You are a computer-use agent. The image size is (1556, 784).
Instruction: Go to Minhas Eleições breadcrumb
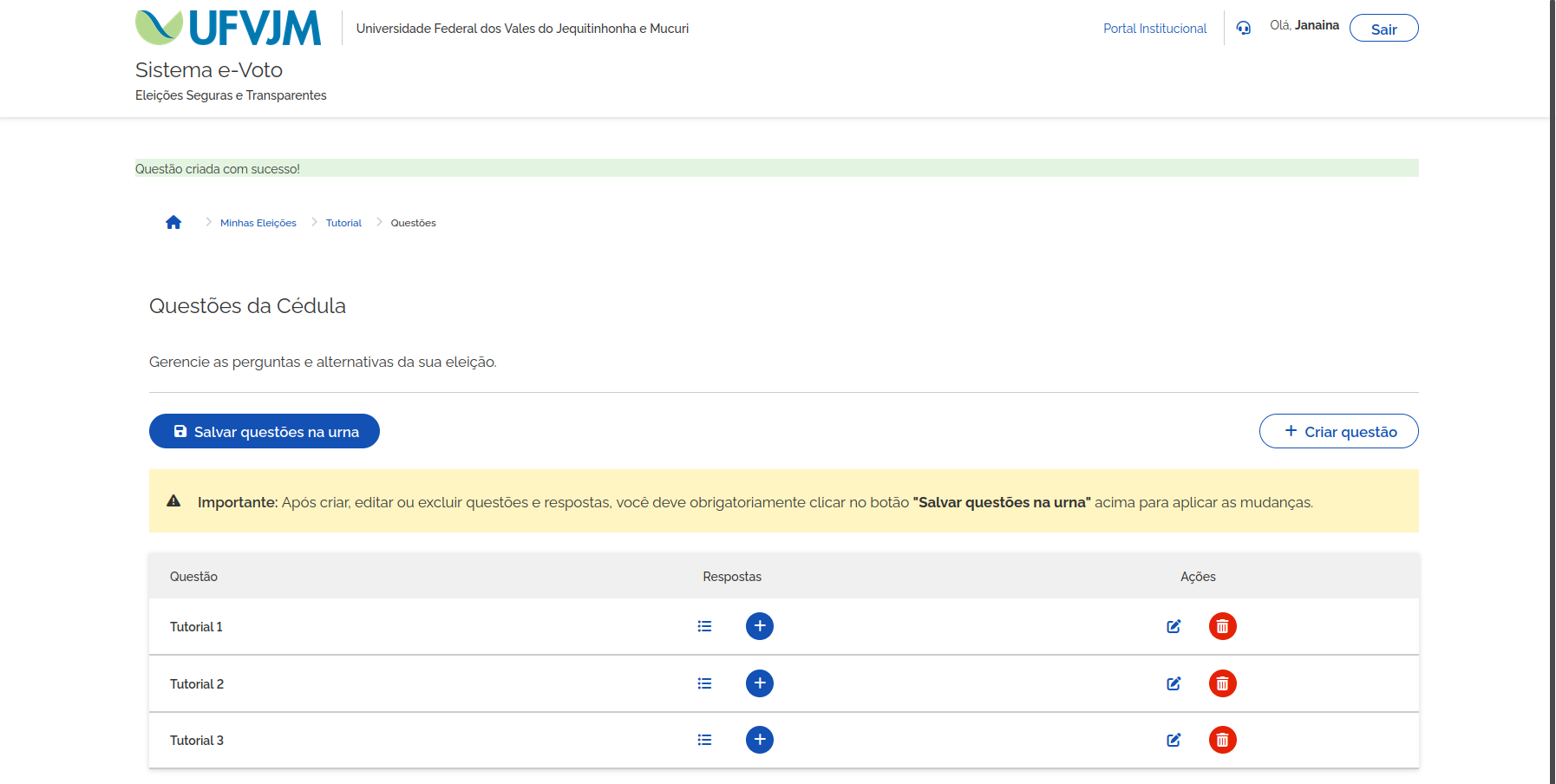[258, 223]
